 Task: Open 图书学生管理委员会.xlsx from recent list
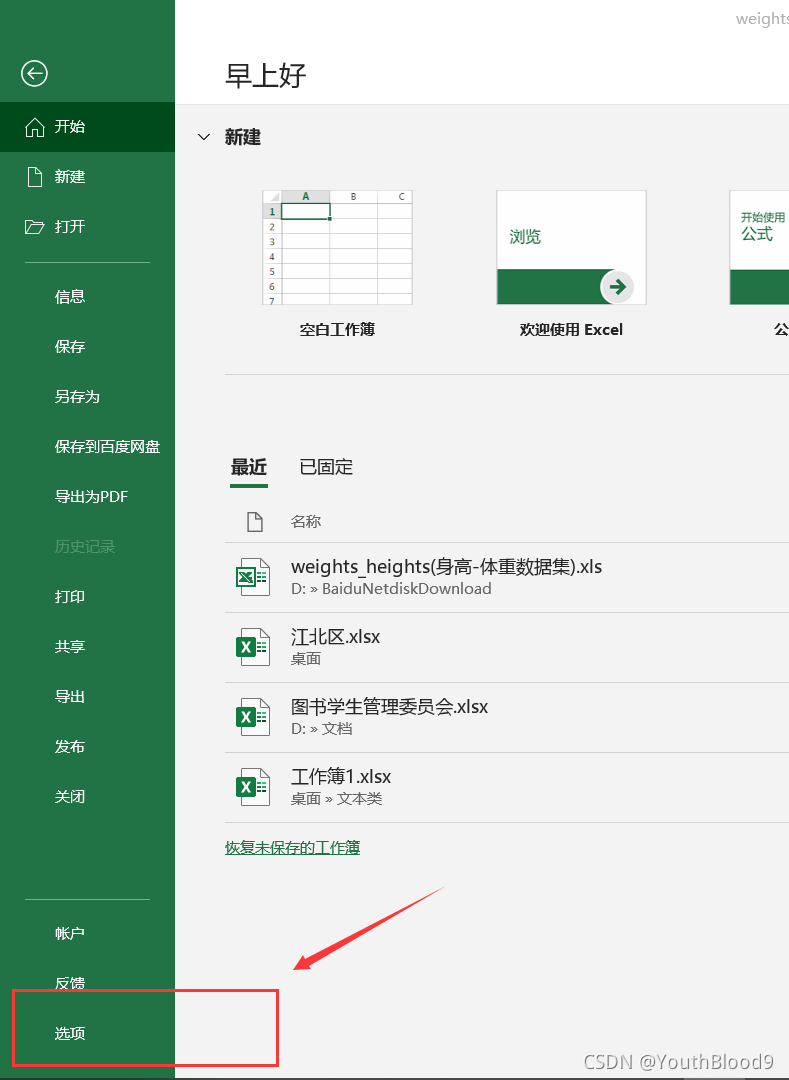click(x=390, y=707)
